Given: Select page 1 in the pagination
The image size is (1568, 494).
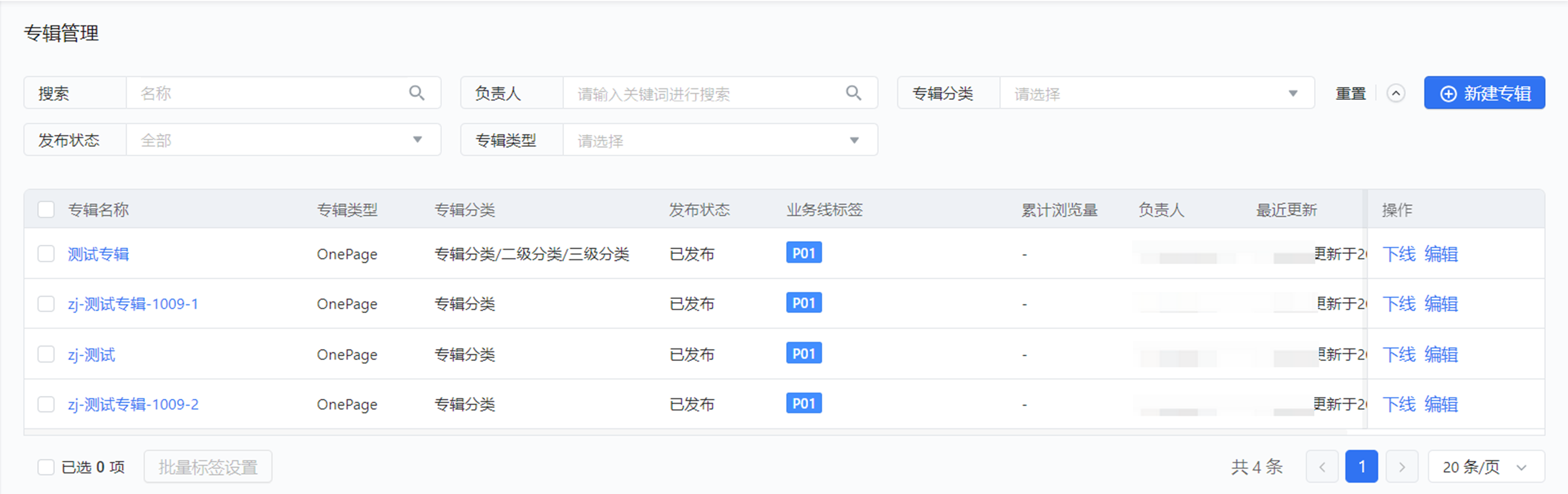Looking at the screenshot, I should point(1362,468).
